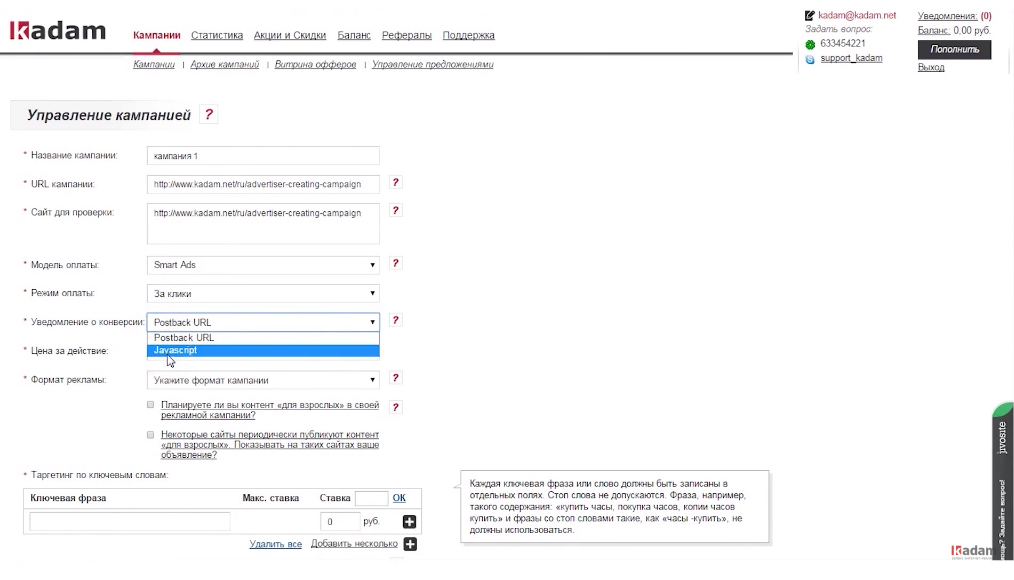Click the Макс. ставка column header
The height and width of the screenshot is (580, 1014).
[270, 498]
